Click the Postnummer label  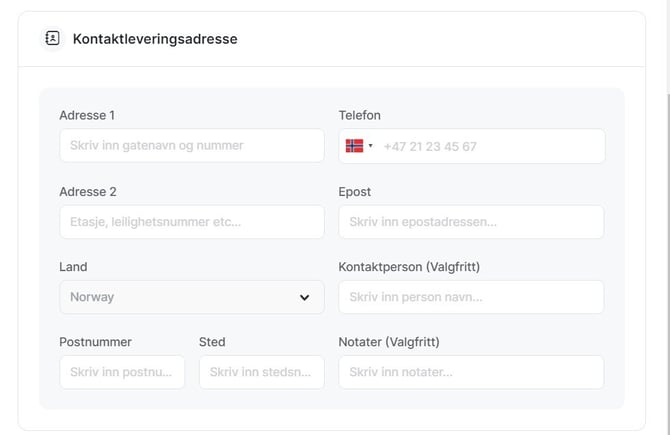(95, 342)
